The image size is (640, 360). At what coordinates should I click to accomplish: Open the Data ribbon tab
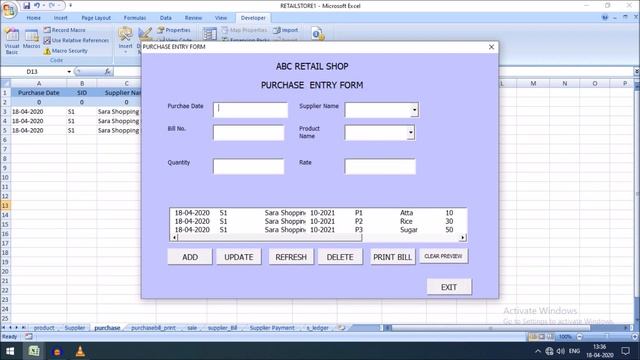point(165,18)
